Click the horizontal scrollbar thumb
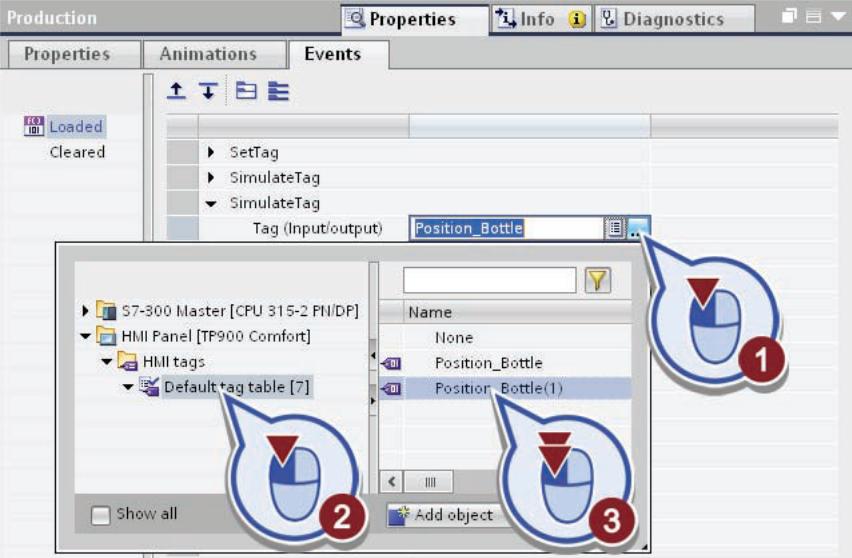852x558 pixels. (x=430, y=481)
